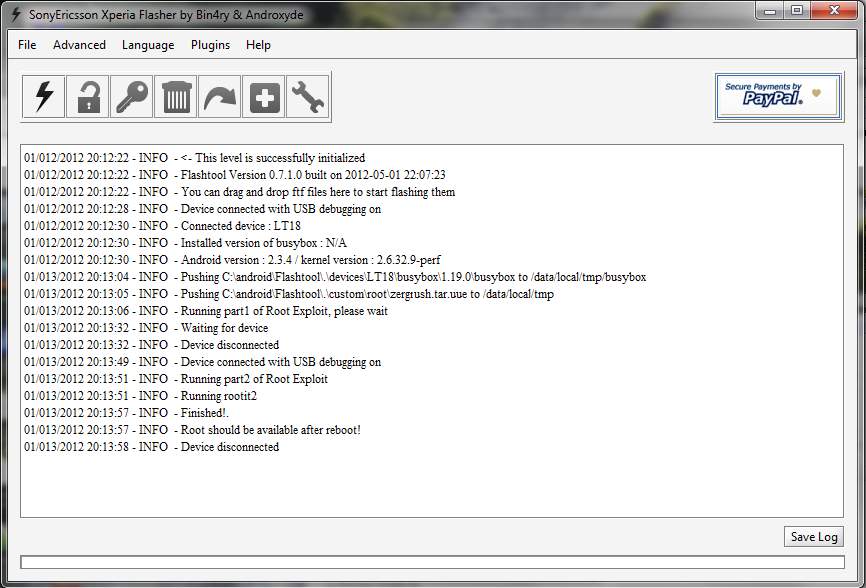
Task: Open the Help menu
Action: click(x=258, y=45)
